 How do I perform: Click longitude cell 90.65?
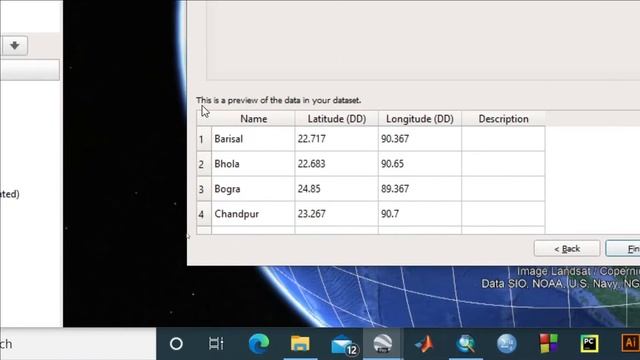coord(420,164)
